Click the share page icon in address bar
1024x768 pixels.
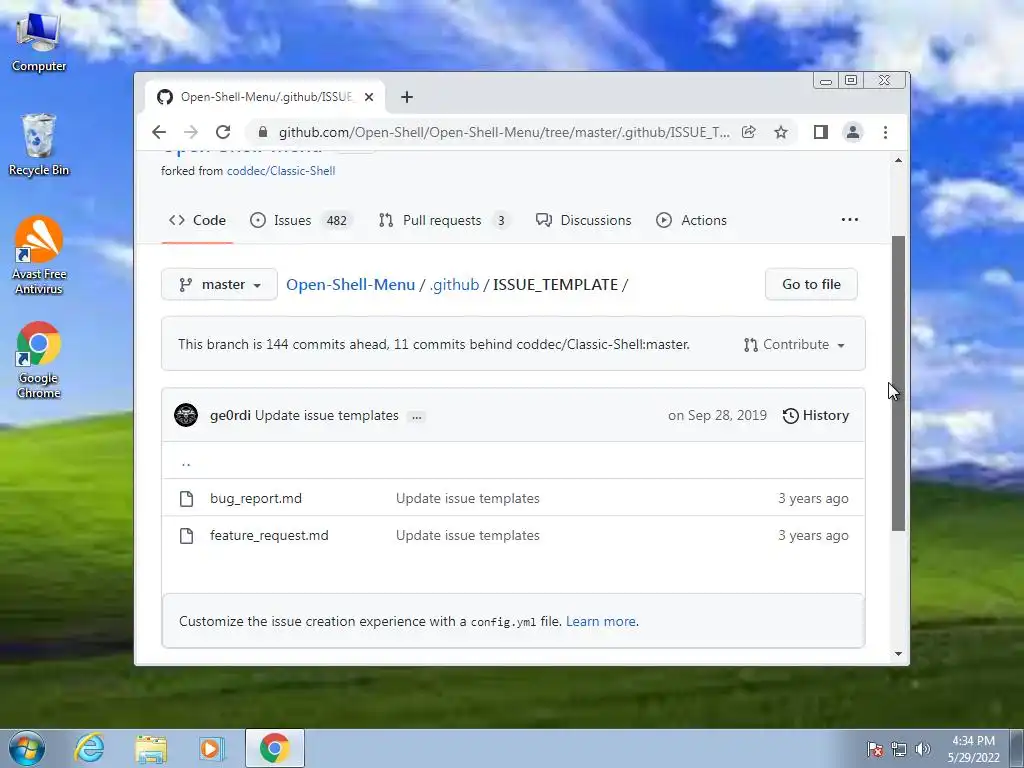tap(748, 133)
